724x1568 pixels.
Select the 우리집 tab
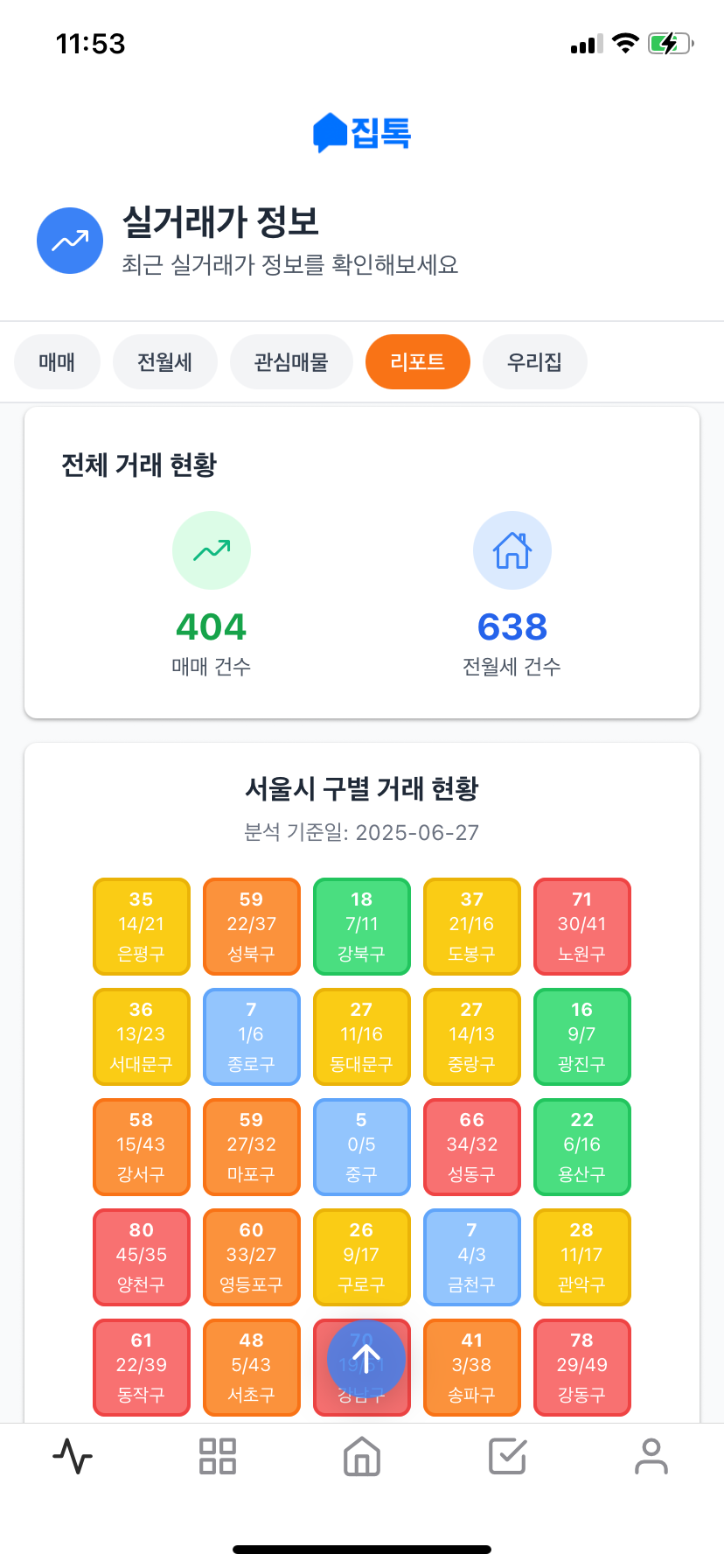click(534, 361)
